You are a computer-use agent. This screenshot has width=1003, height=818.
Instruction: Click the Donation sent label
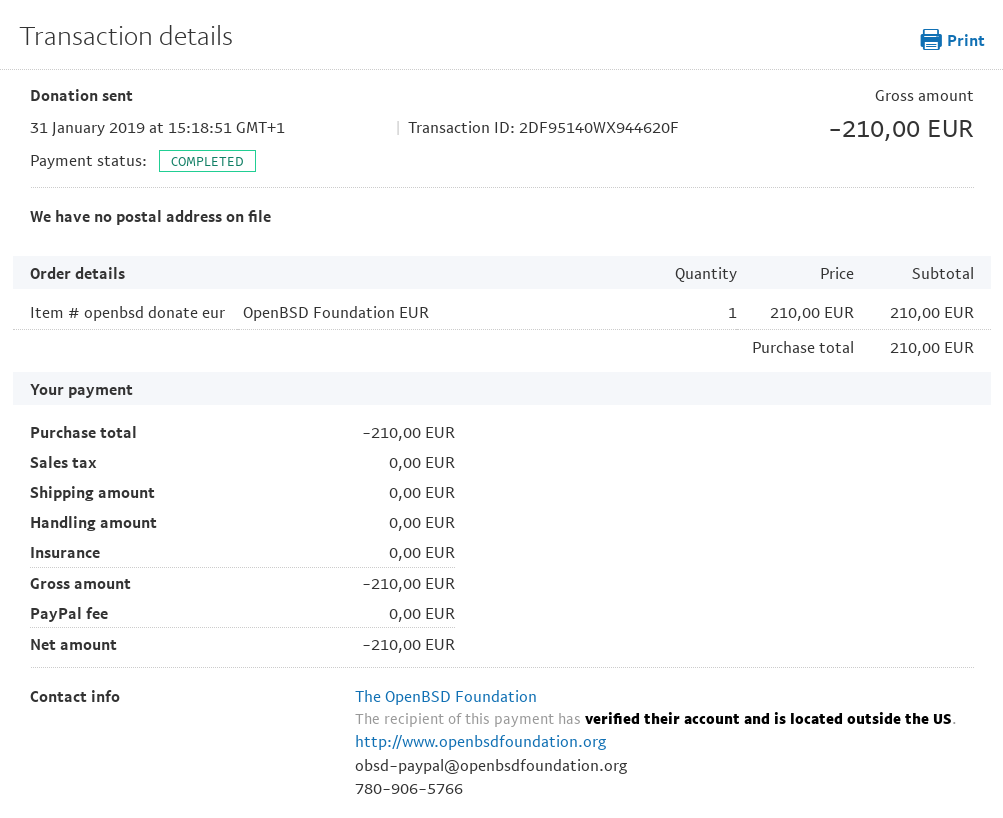coord(81,96)
